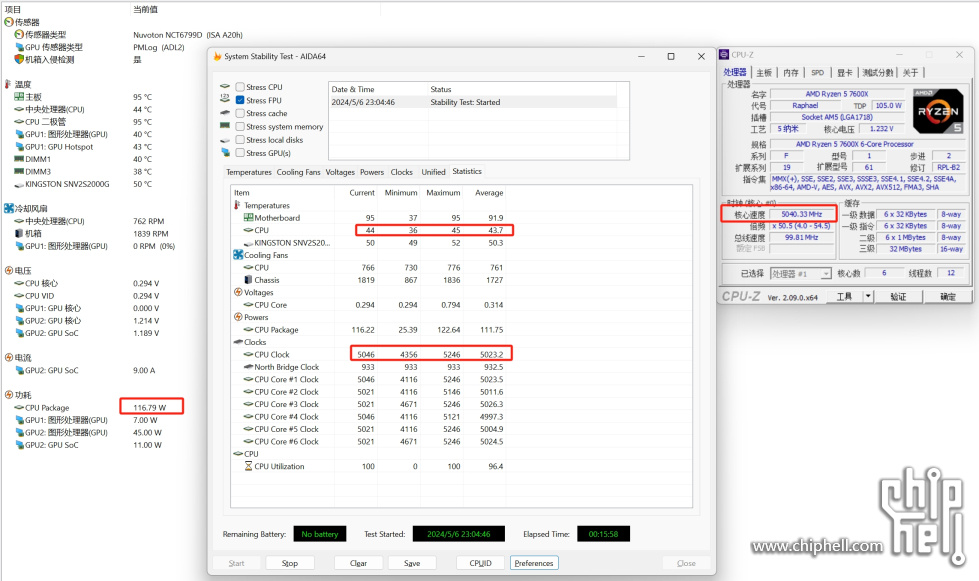Click the CPU-Z Validate button
Viewport: 979px width, 581px height.
898,296
